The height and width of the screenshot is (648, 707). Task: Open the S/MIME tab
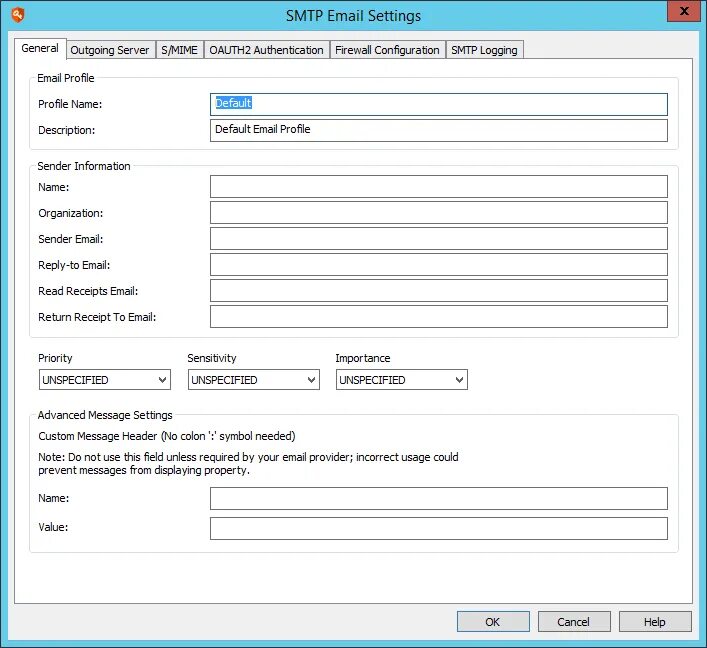coord(179,50)
